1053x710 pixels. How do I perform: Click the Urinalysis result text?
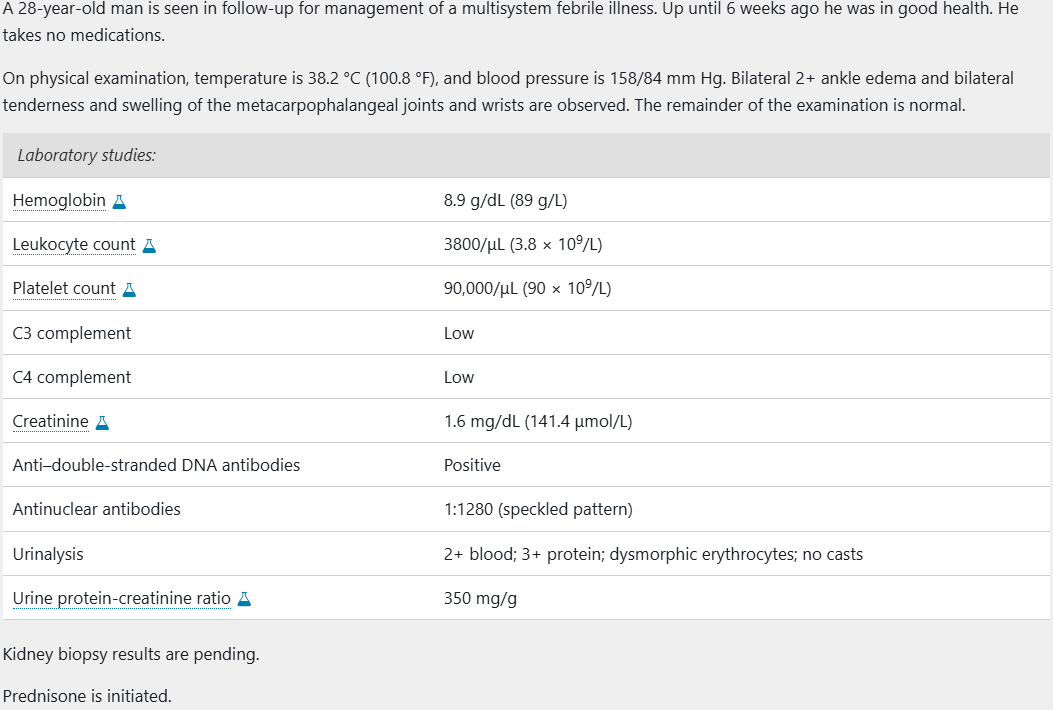click(653, 554)
